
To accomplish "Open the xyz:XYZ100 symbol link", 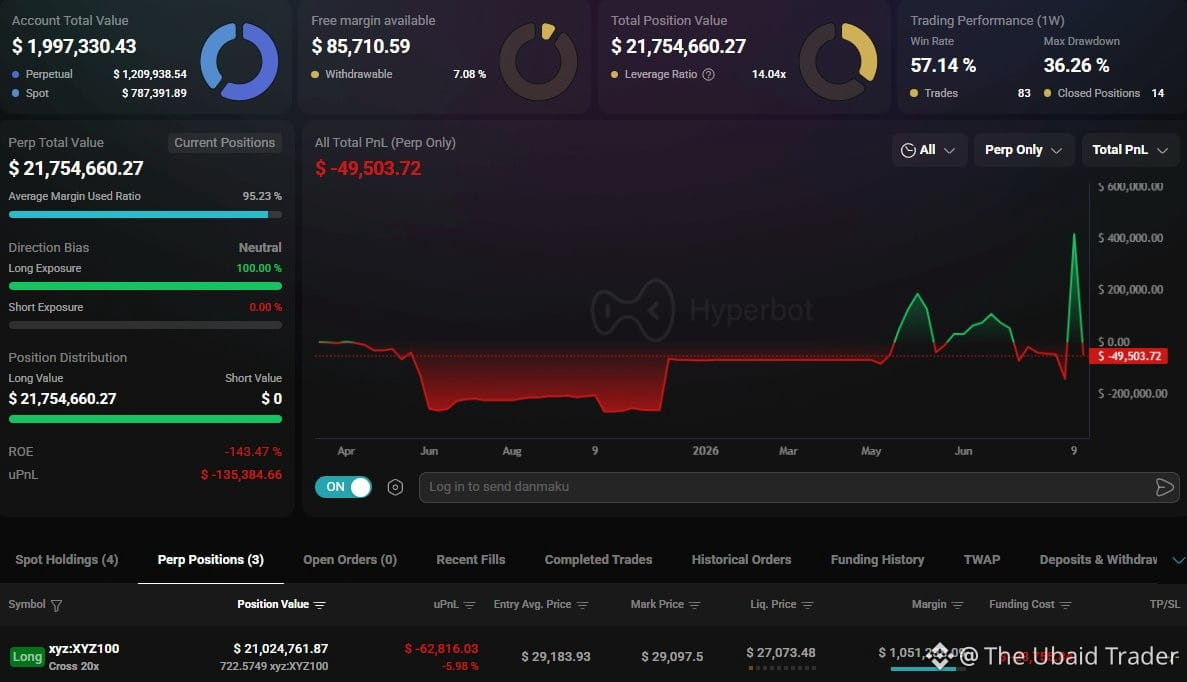I will pos(84,649).
